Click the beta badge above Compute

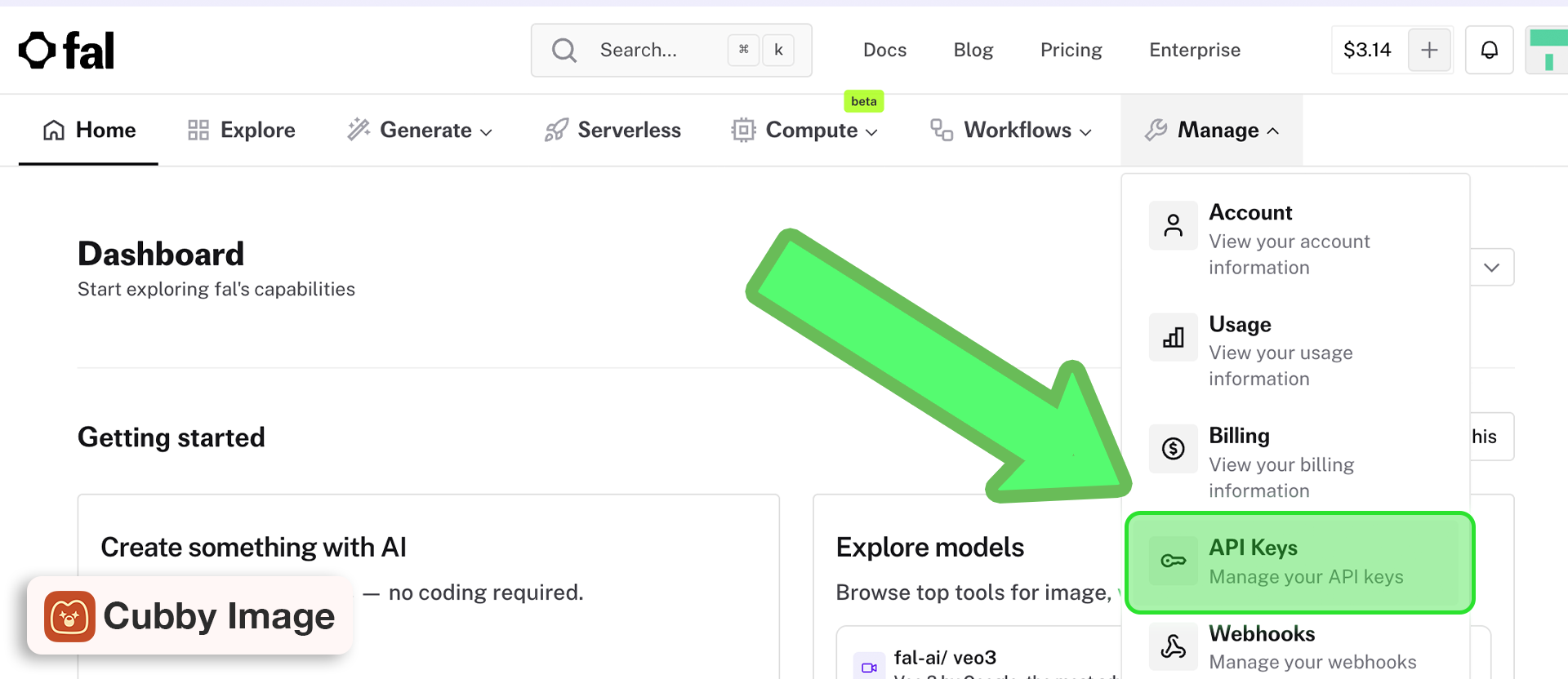864,101
